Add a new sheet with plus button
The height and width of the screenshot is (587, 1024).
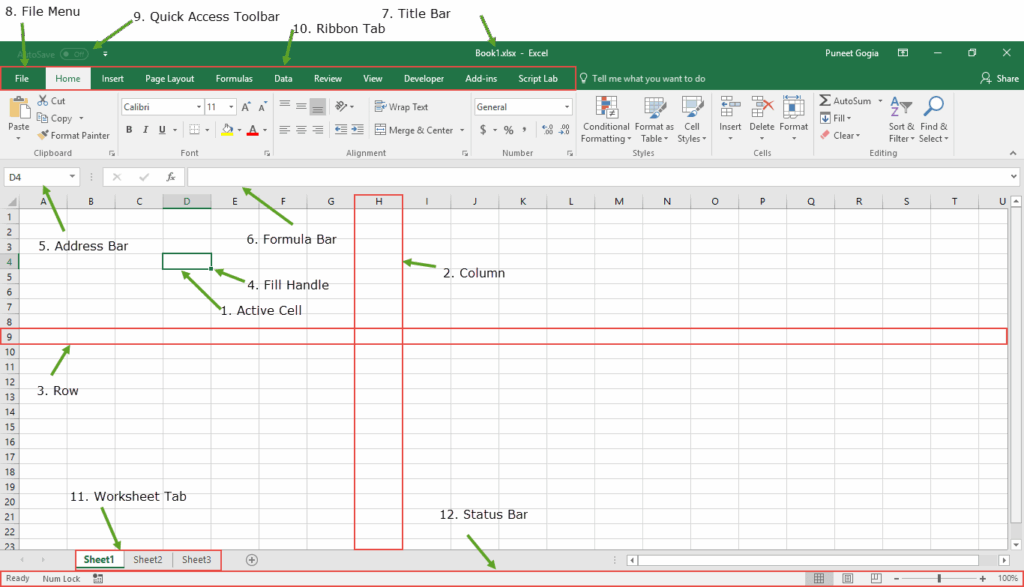click(251, 560)
